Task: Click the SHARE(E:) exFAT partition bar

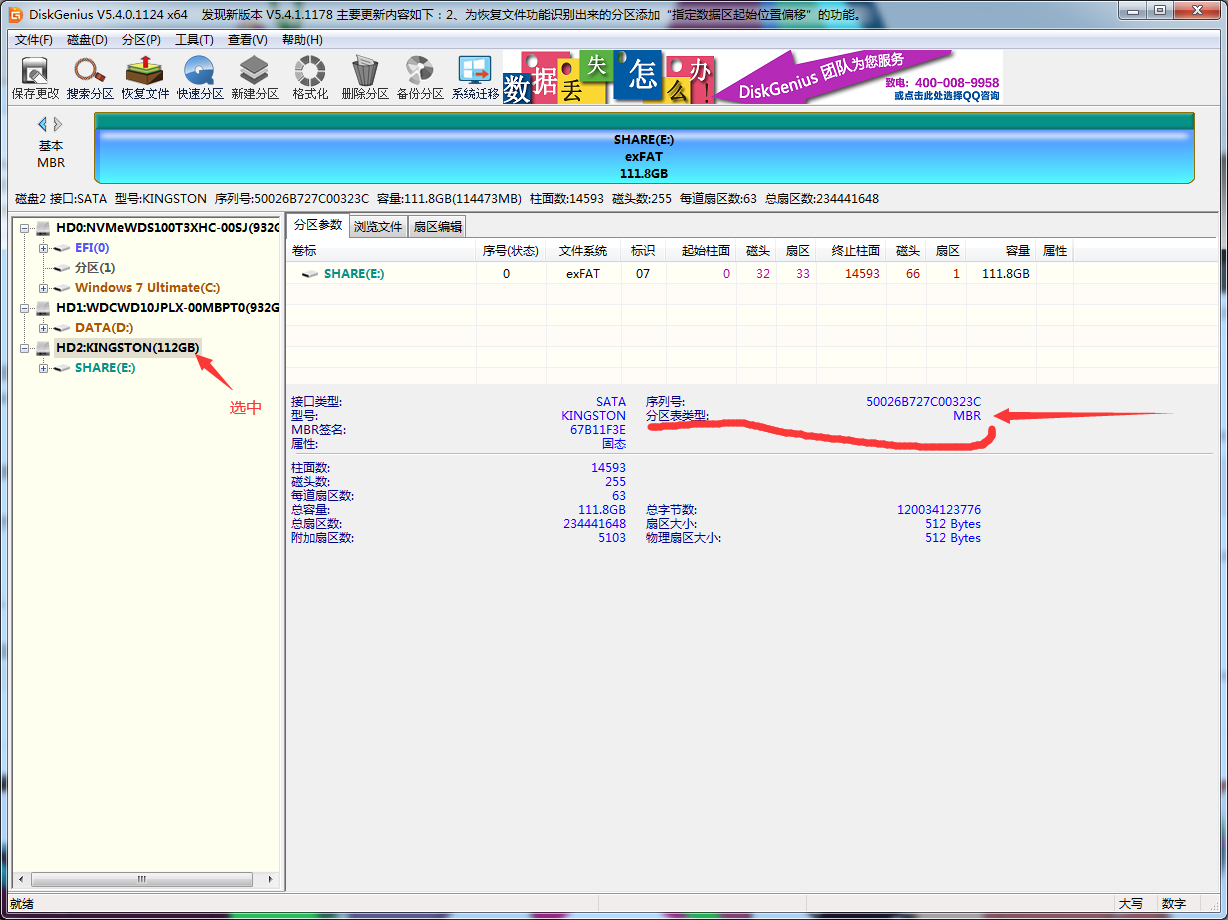Action: tap(644, 148)
